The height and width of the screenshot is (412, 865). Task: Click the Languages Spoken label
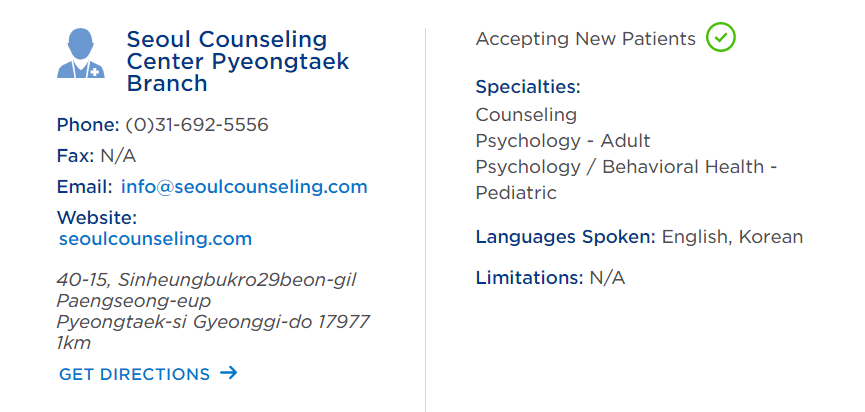click(565, 237)
